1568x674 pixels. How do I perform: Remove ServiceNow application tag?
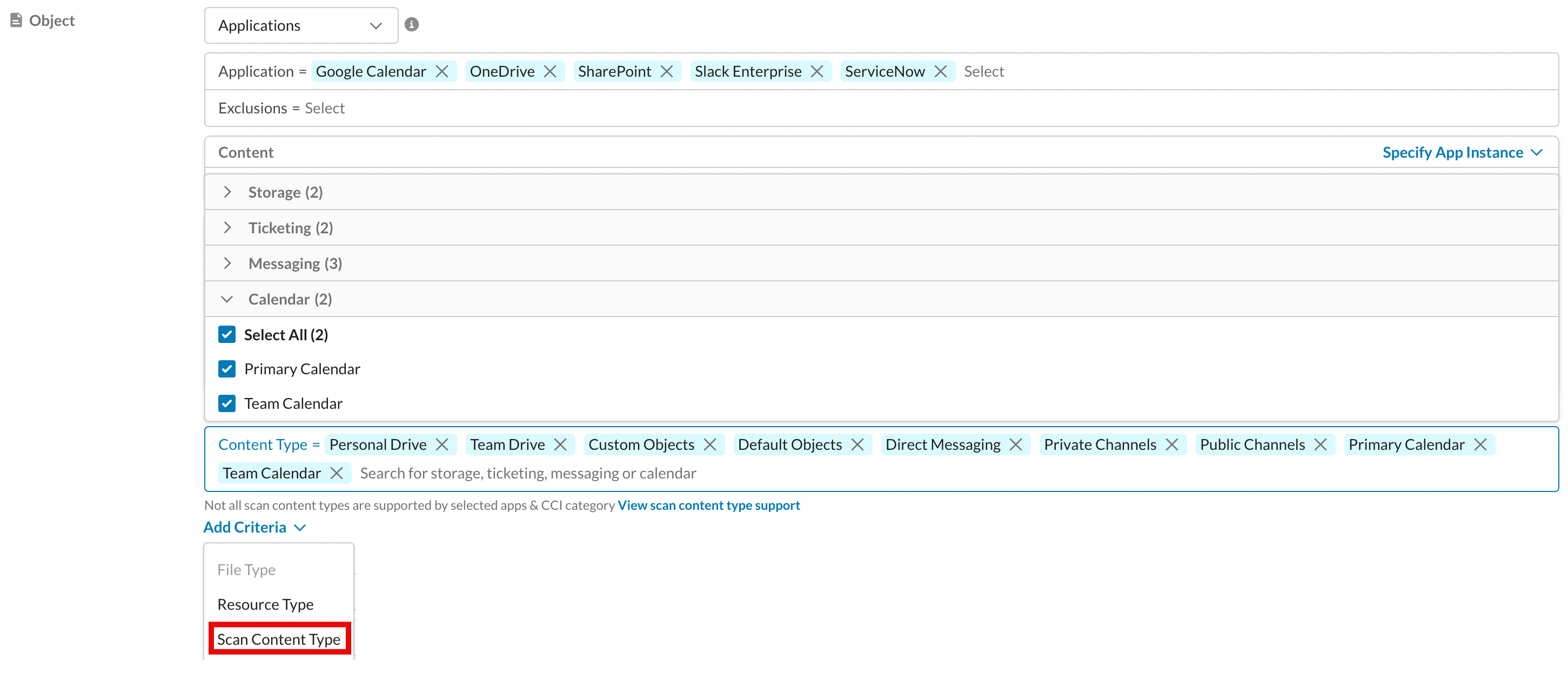(941, 71)
